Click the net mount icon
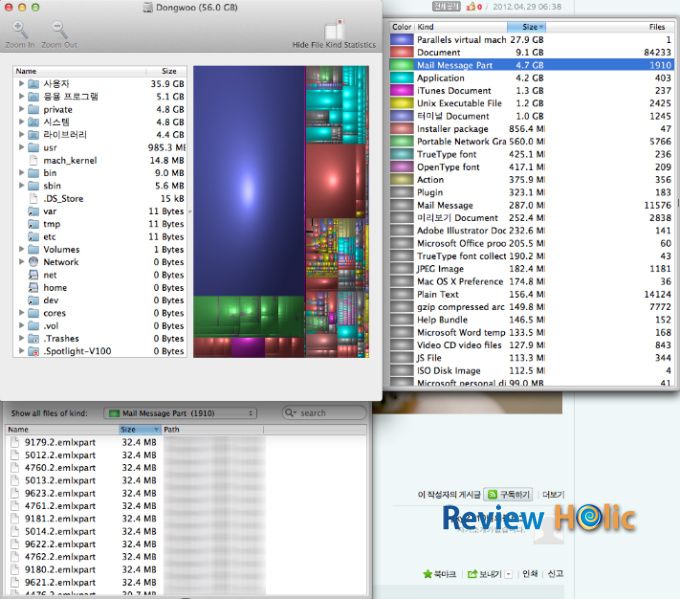680x599 pixels. (33, 275)
